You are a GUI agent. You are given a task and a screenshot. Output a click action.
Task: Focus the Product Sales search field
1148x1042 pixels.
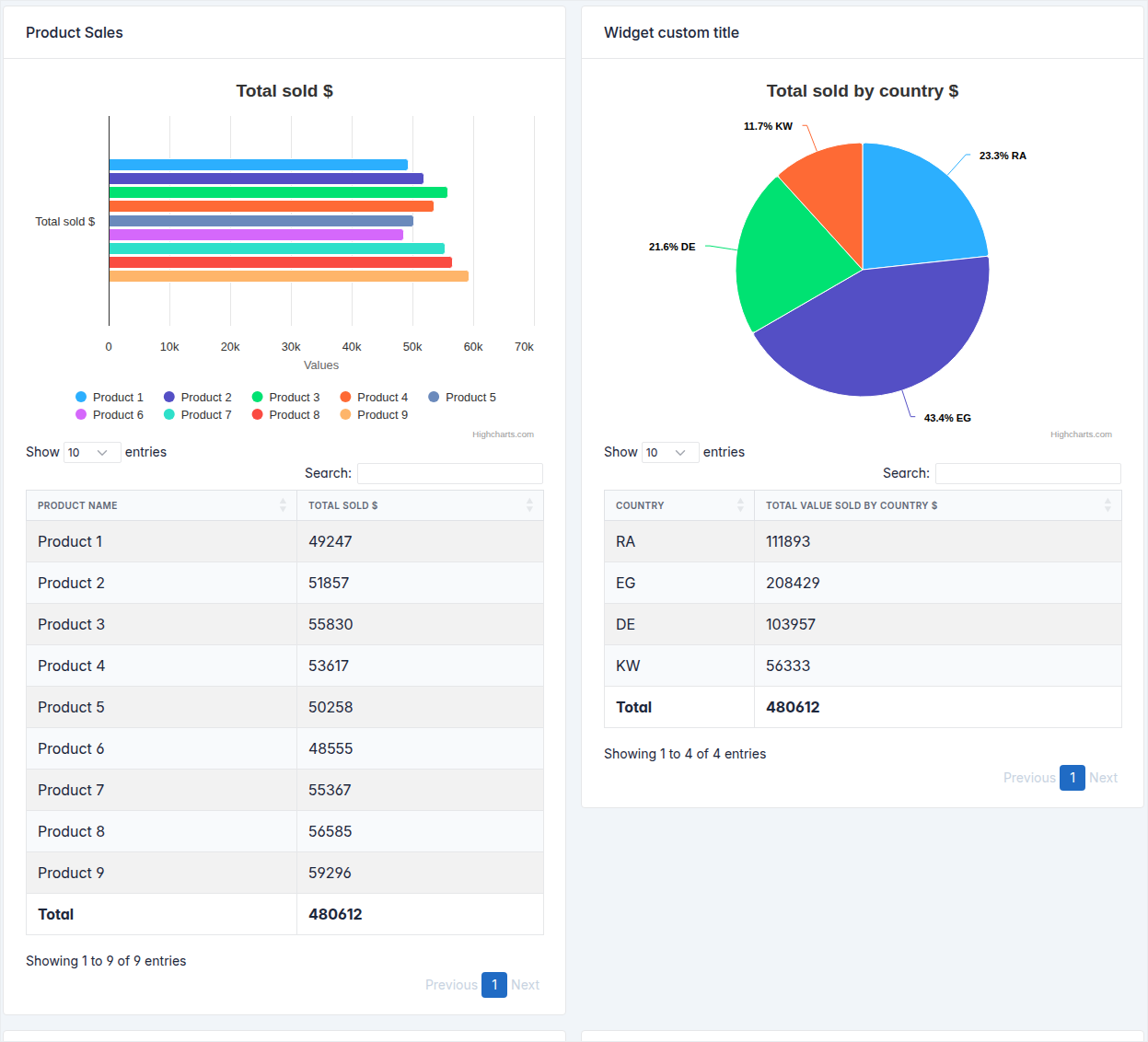coord(450,473)
